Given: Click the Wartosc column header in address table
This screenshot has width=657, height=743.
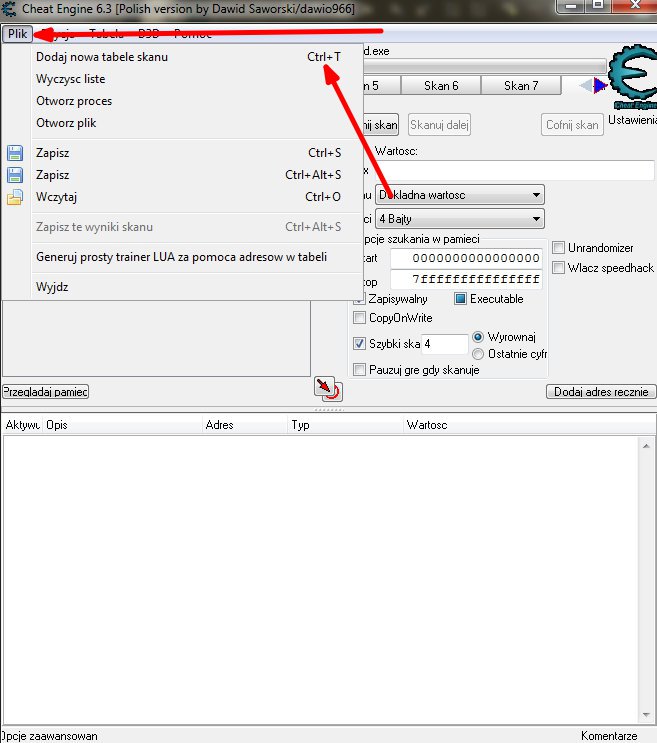Looking at the screenshot, I should tap(529, 425).
